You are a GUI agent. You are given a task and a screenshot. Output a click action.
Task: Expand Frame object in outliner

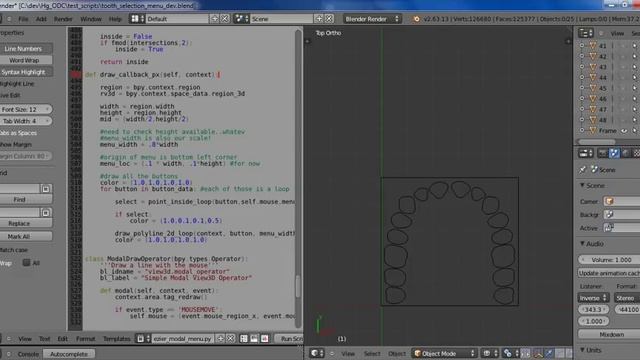(x=582, y=131)
